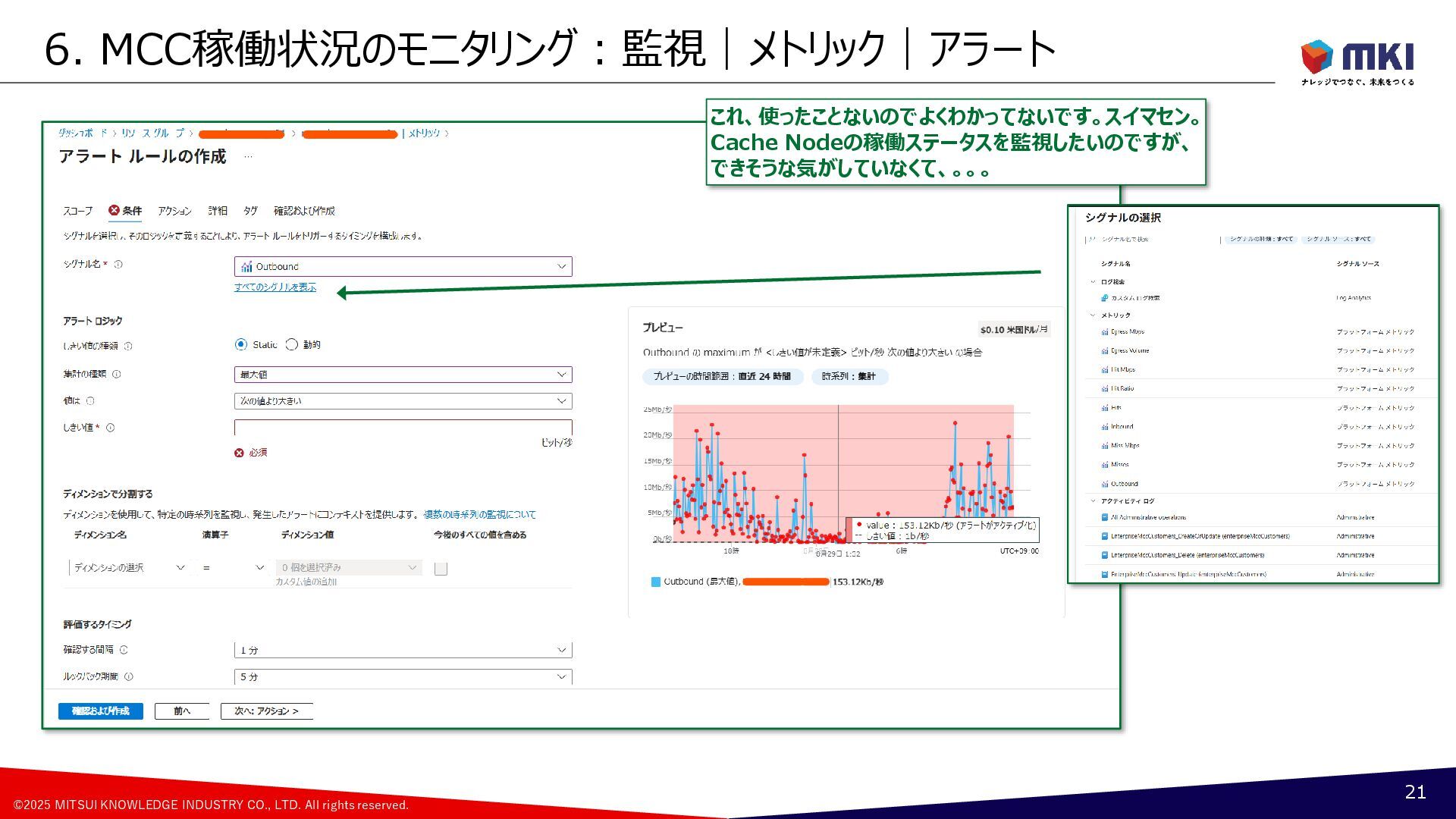Click the Hit Ratio metric icon
The height and width of the screenshot is (819, 1456).
click(x=1104, y=389)
